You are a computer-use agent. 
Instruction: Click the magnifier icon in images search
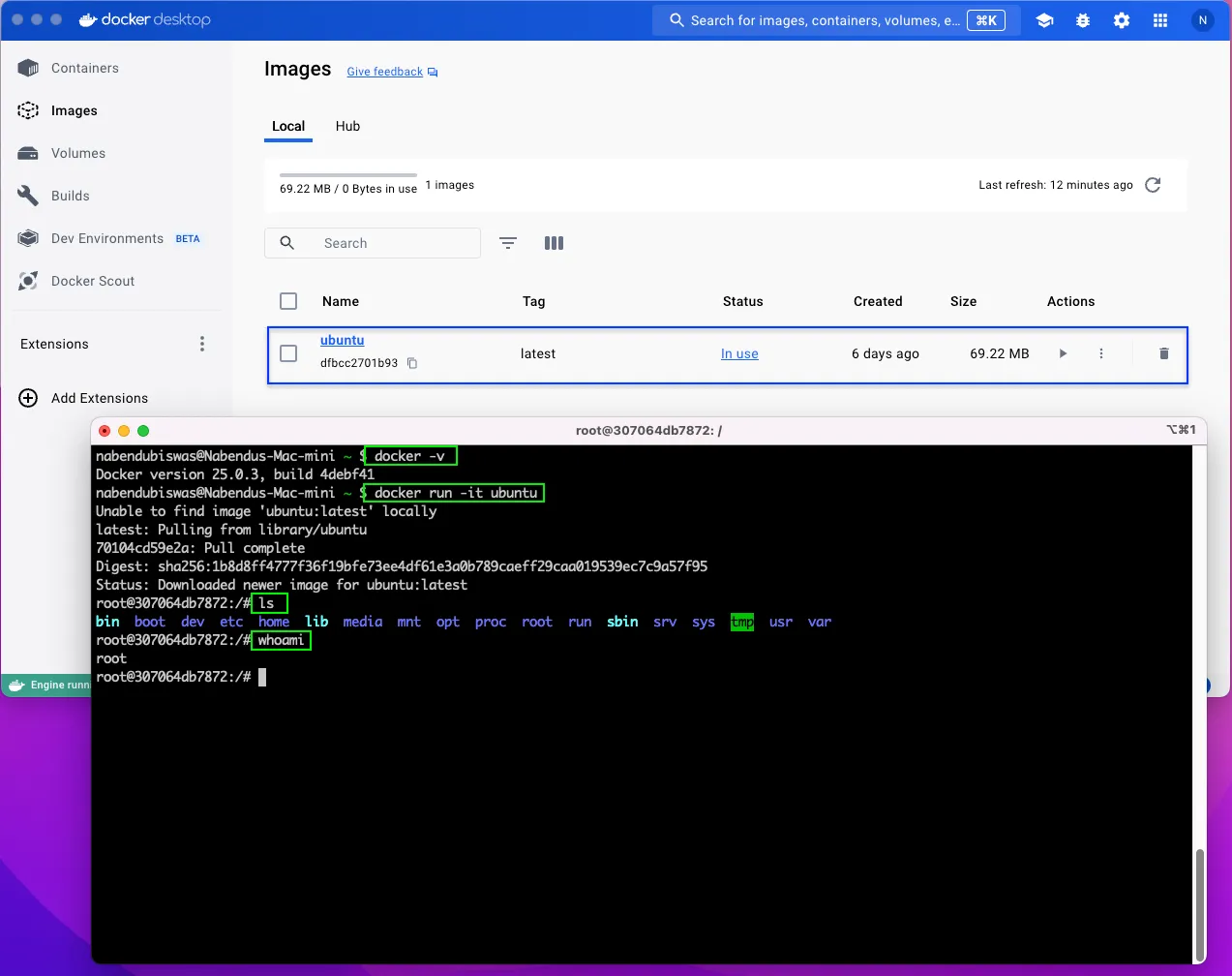point(287,243)
